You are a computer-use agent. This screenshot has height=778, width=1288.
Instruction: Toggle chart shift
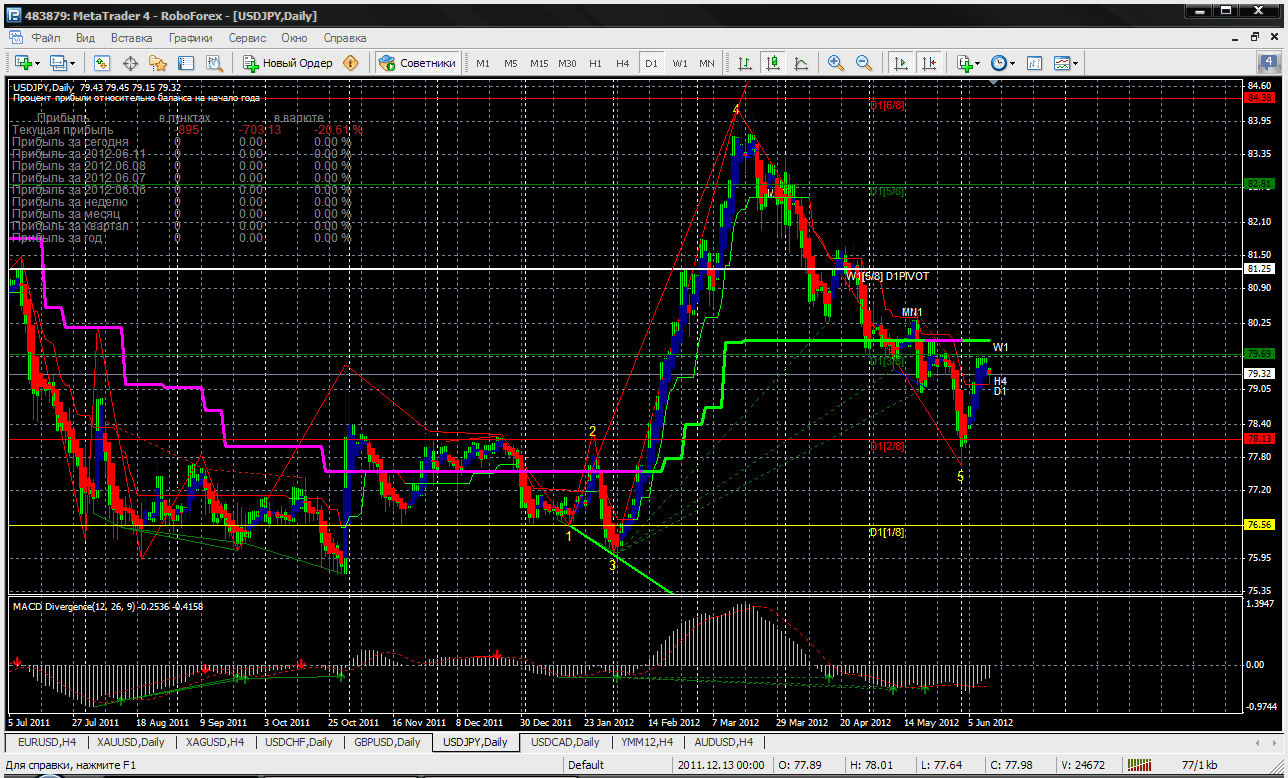pos(929,63)
